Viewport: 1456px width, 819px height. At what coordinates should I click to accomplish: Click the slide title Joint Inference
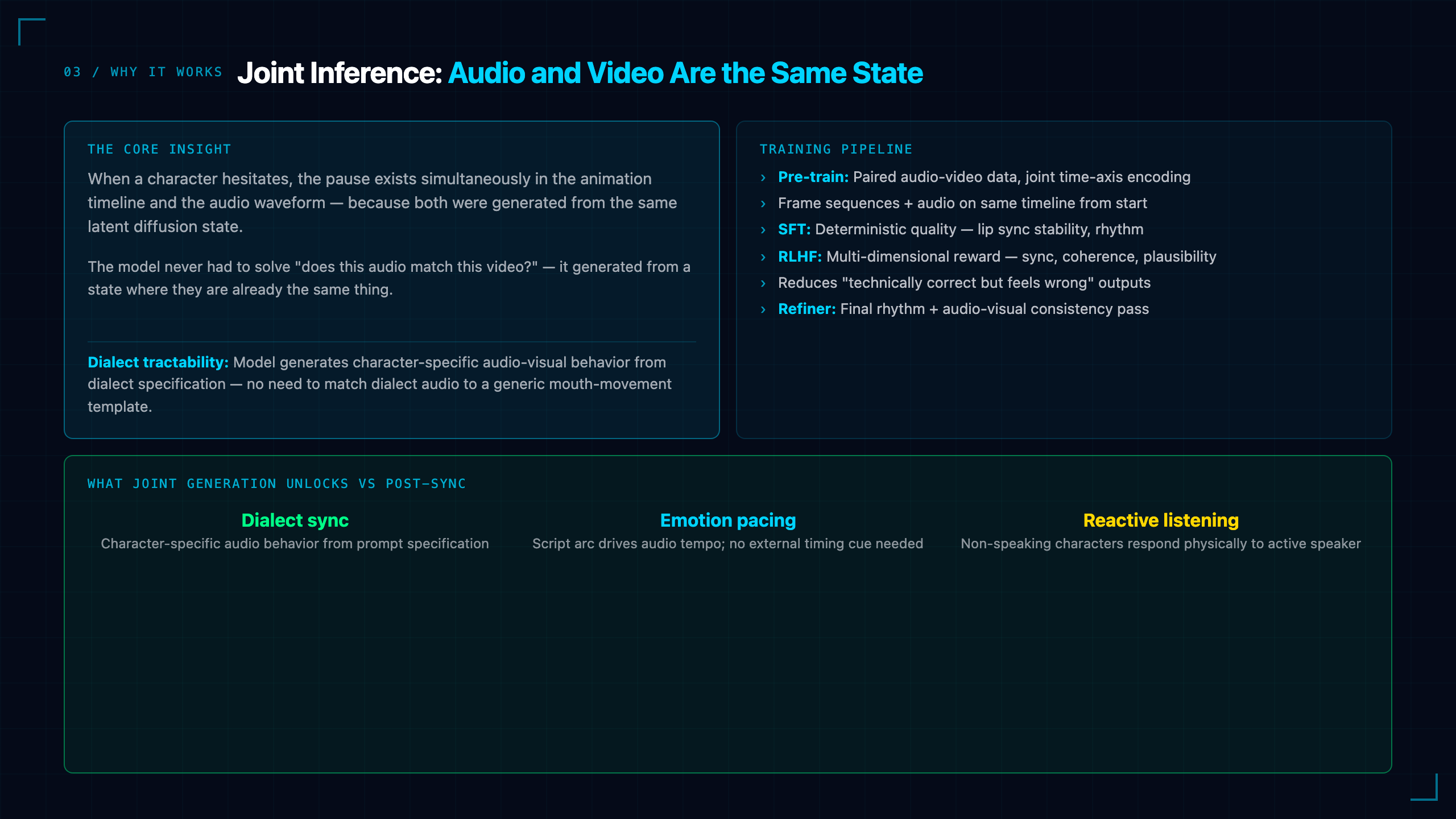click(x=580, y=73)
